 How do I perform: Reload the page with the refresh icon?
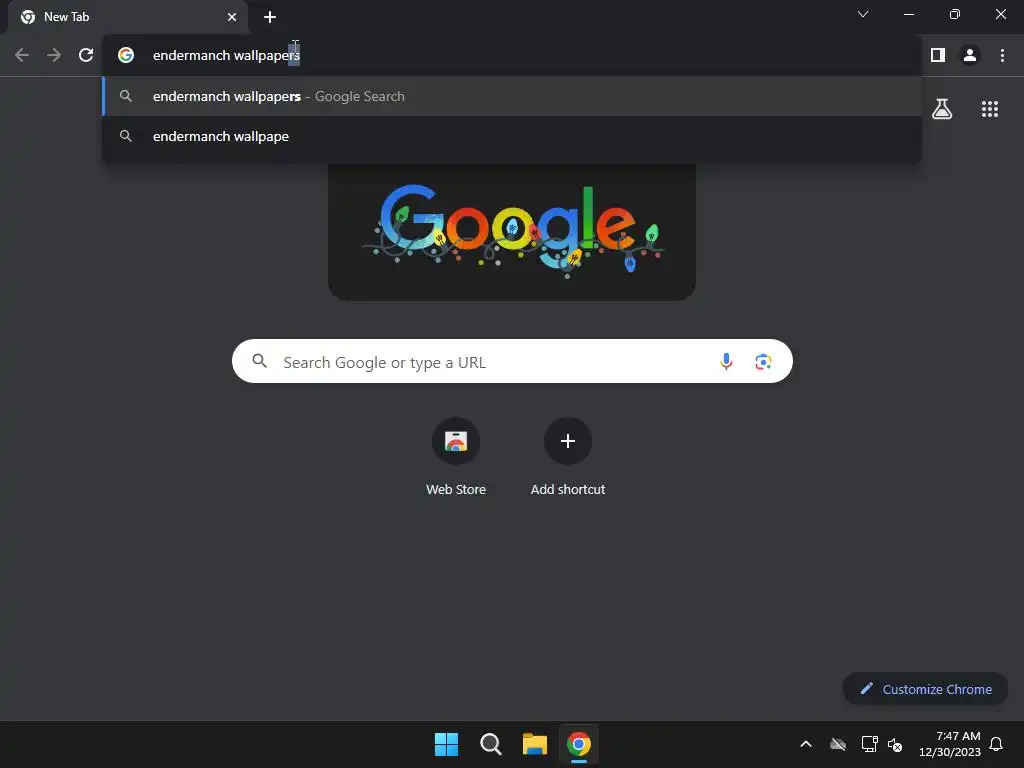(86, 56)
